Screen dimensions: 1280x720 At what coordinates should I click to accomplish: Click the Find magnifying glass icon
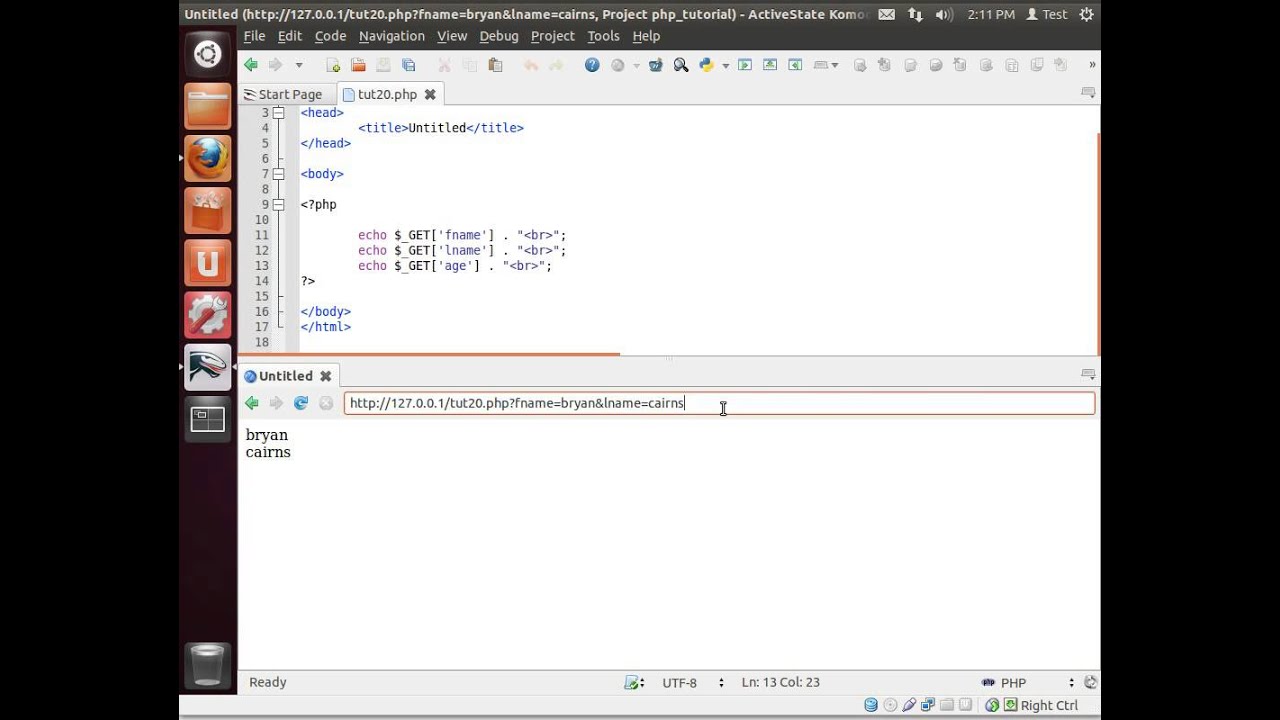pyautogui.click(x=681, y=65)
